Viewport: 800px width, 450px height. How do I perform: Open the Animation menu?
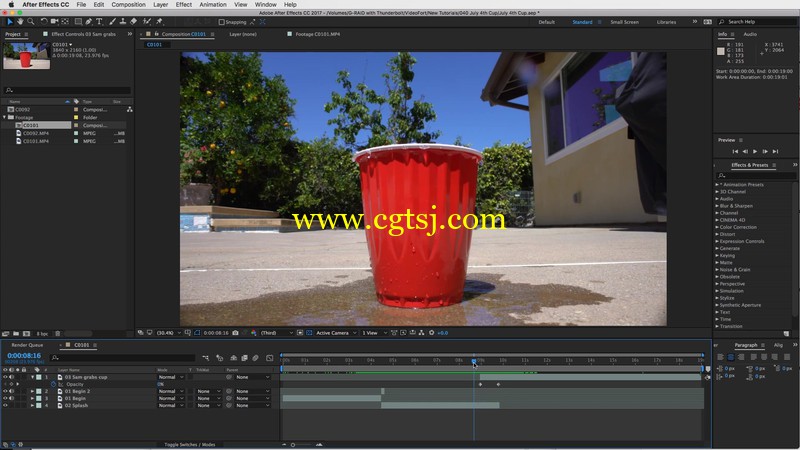click(x=213, y=5)
